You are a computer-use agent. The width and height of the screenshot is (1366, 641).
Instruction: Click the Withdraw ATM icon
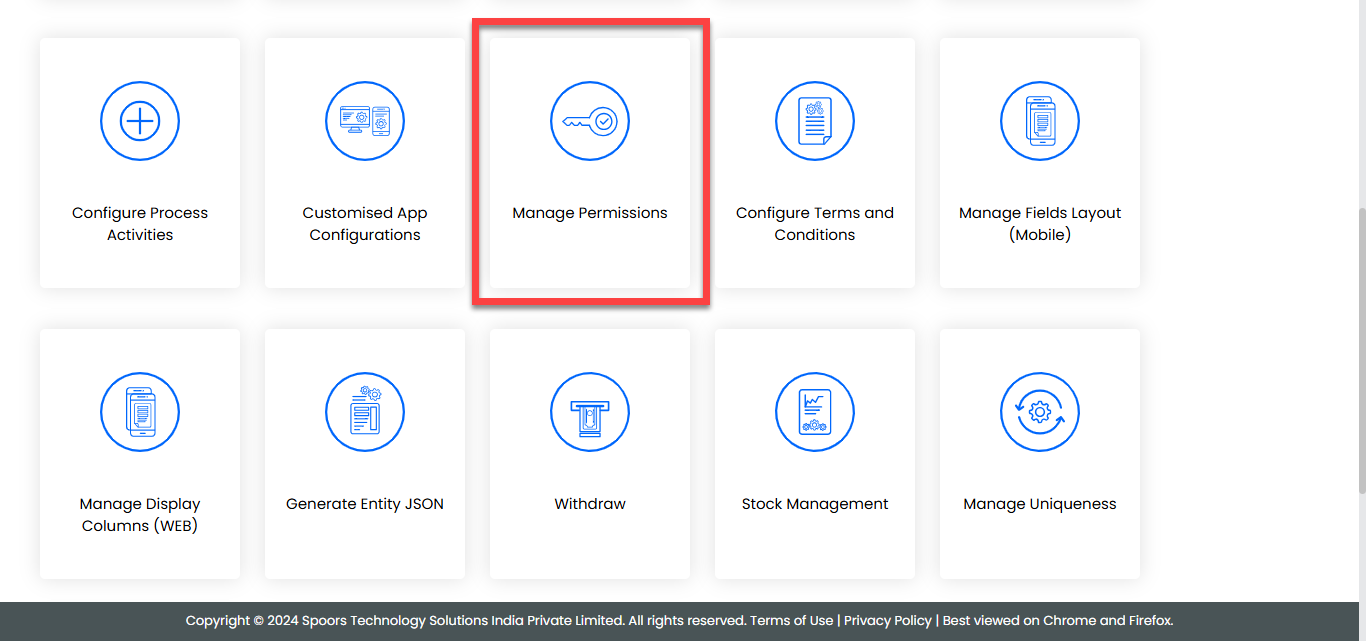click(590, 412)
